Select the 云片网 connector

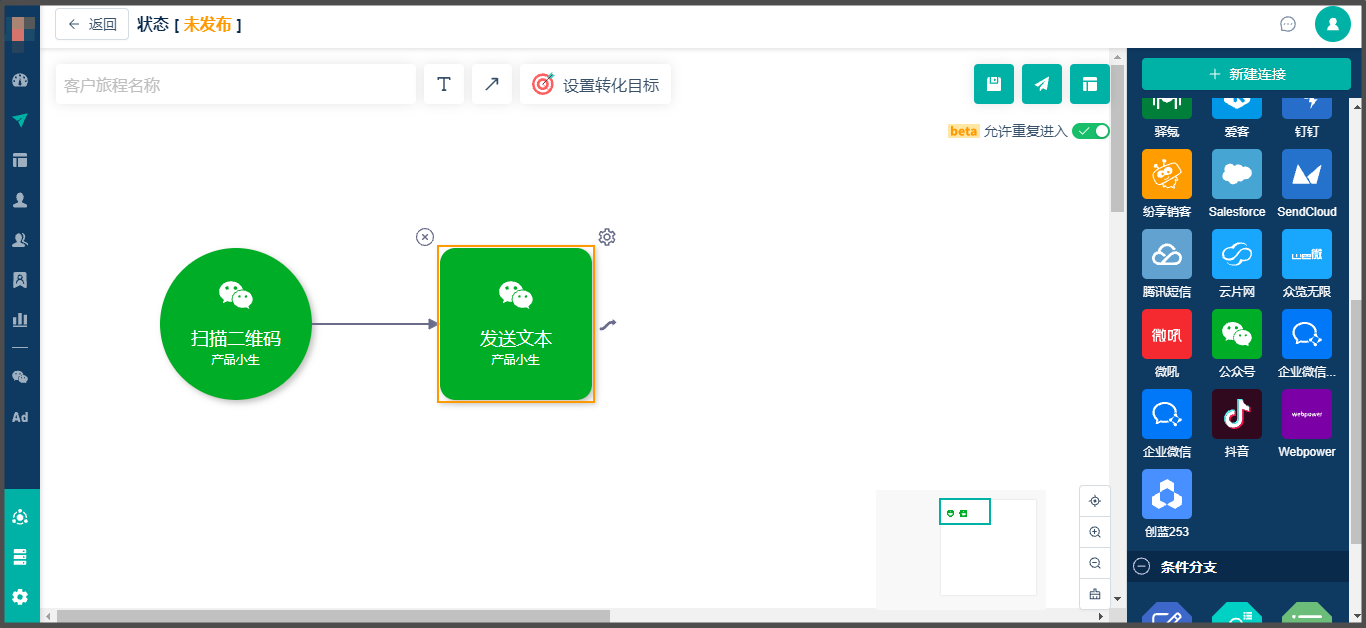1237,264
